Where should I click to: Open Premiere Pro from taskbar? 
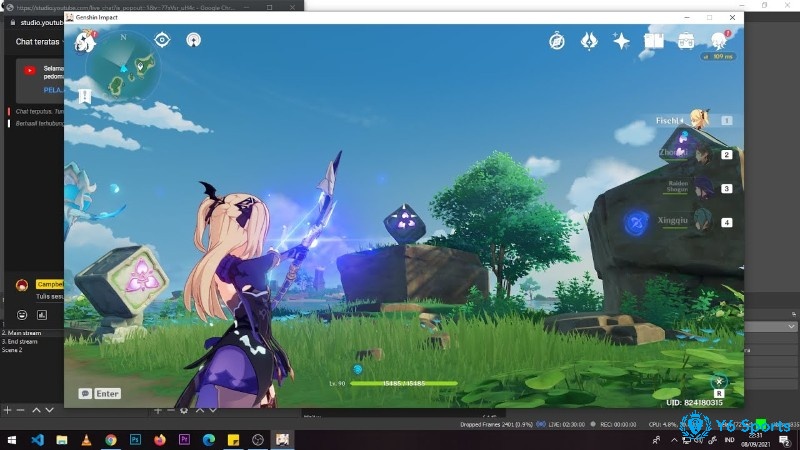tap(184, 439)
